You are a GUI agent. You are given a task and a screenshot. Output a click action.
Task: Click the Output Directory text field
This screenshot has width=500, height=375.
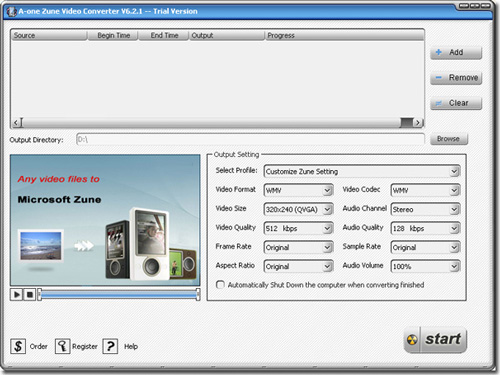(x=250, y=139)
